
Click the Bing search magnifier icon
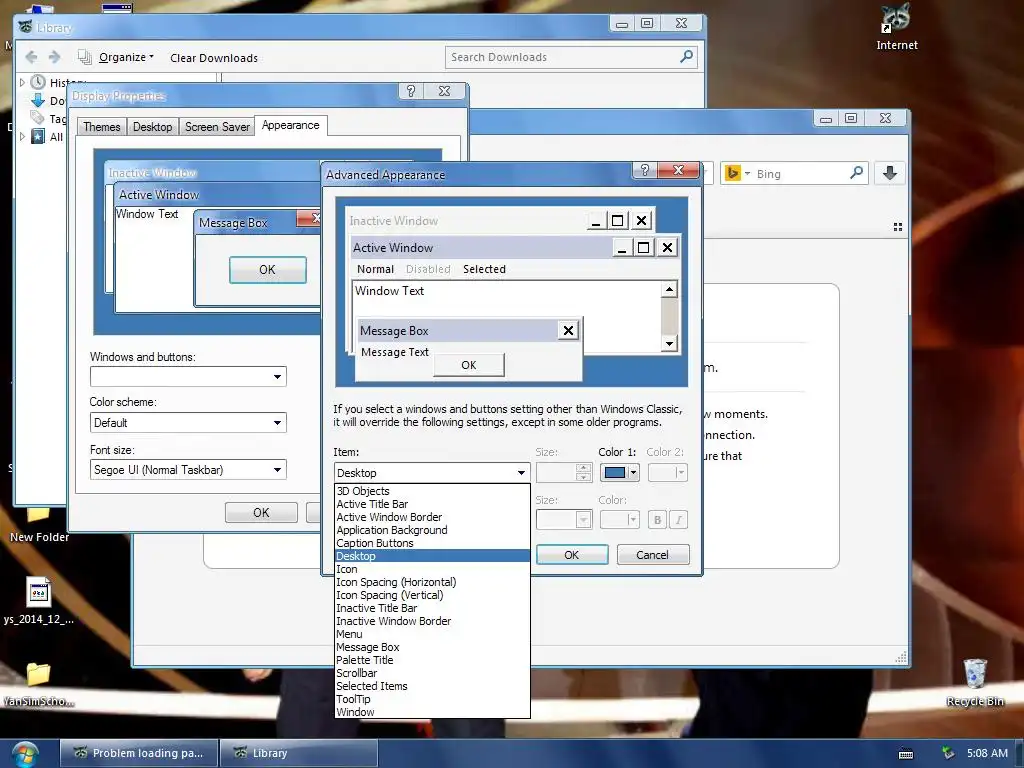857,173
